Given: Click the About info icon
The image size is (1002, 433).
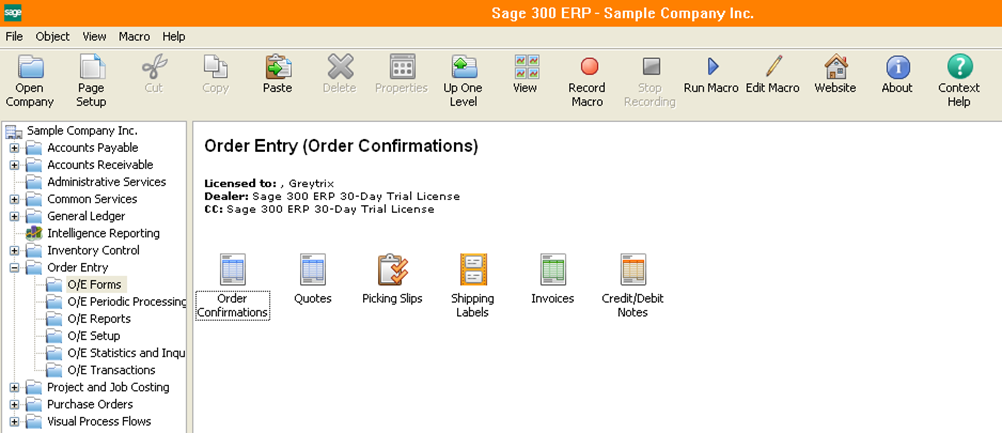Looking at the screenshot, I should click(897, 66).
